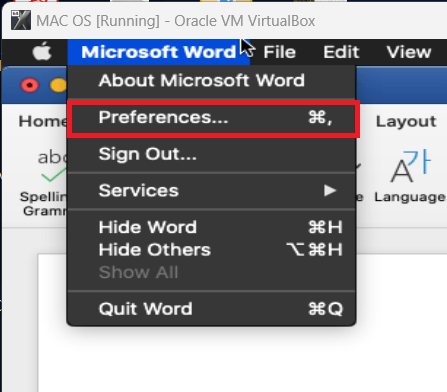Screen dimensions: 447x392
Task: Click the VirtualBox title bar text
Action: pos(175,21)
